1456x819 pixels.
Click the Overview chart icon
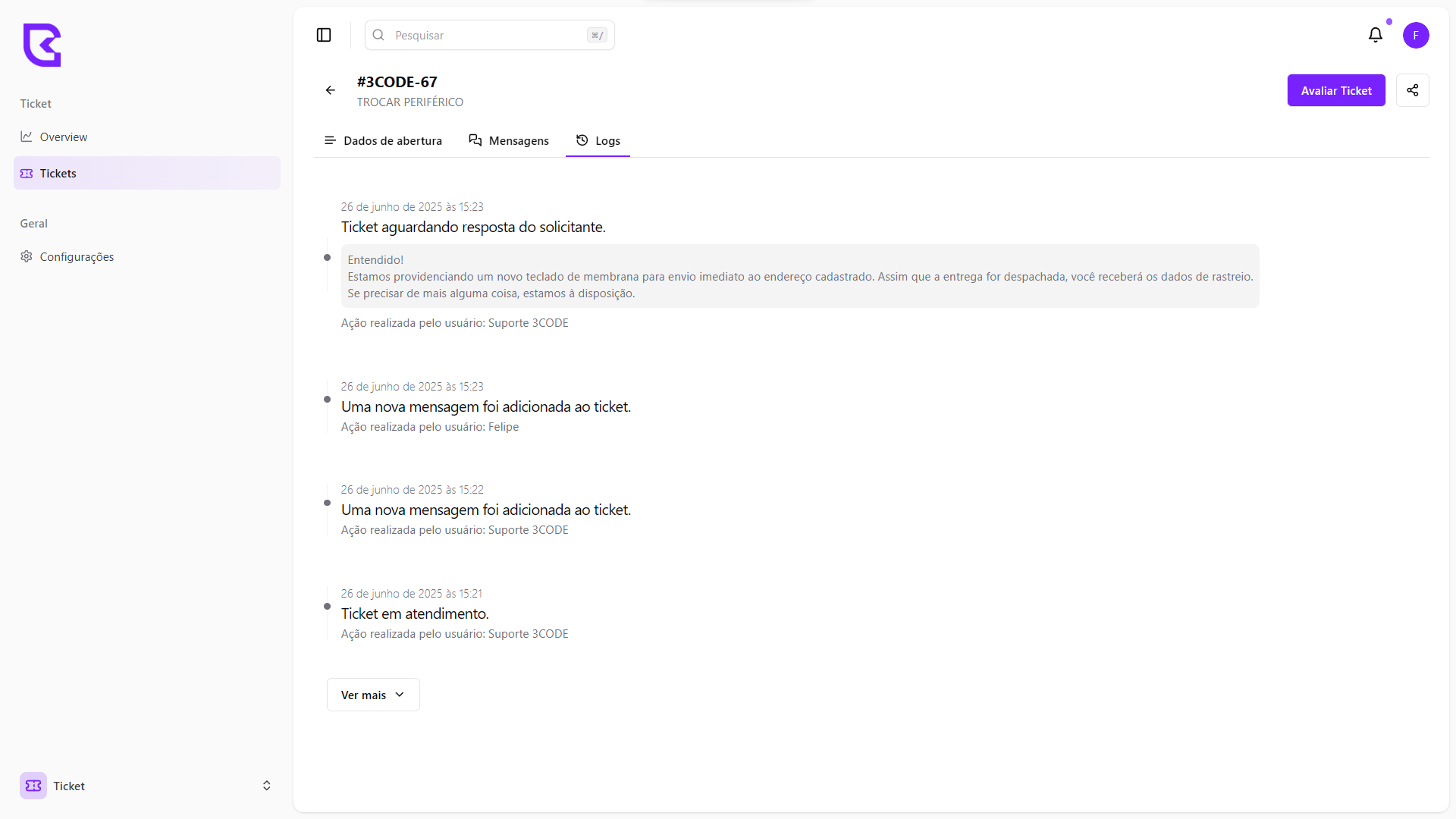tap(27, 136)
